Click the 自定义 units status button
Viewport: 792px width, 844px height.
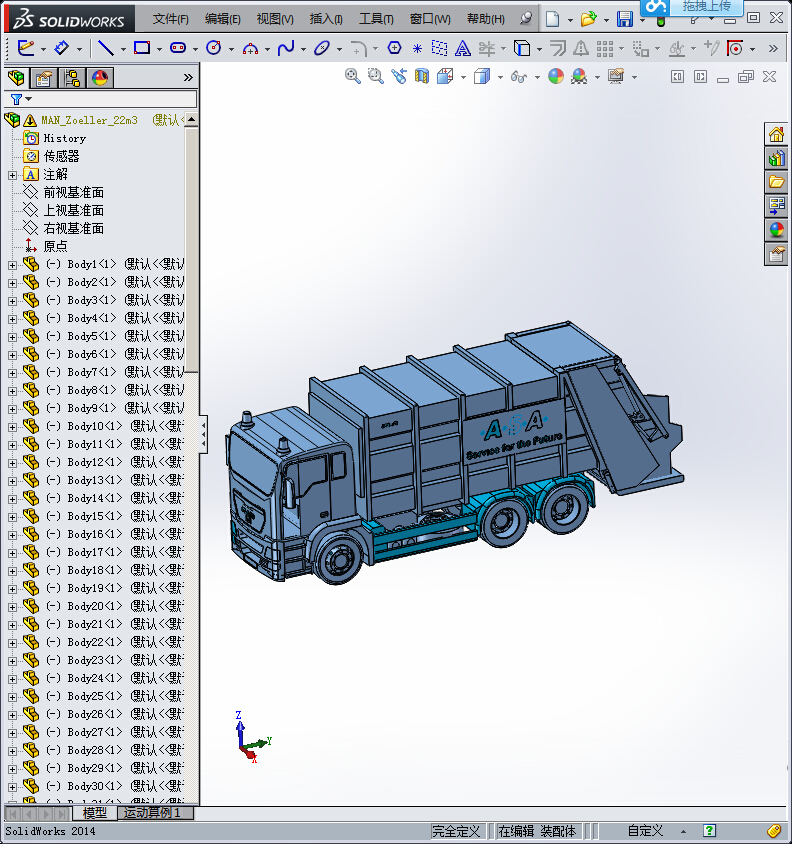point(645,831)
